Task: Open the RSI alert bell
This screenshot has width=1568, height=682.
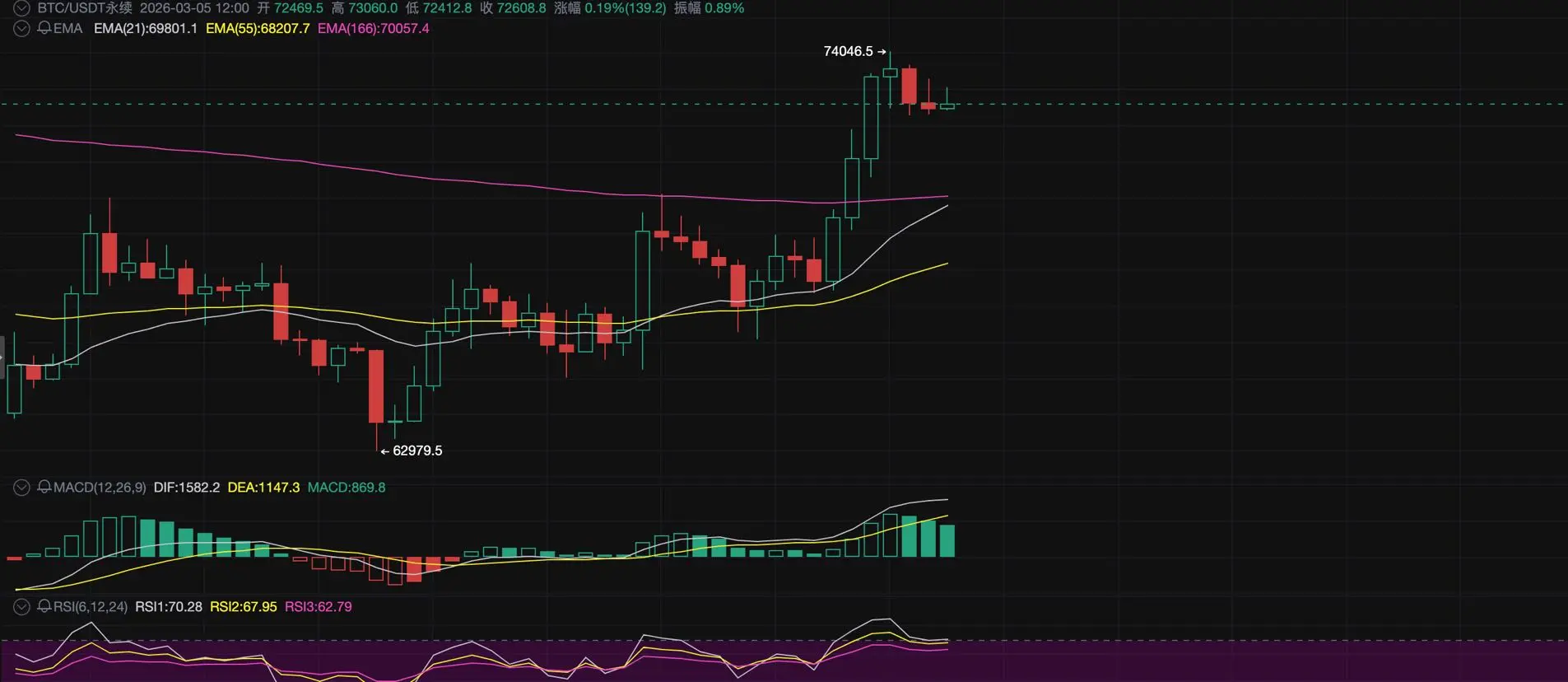Action: pyautogui.click(x=44, y=607)
